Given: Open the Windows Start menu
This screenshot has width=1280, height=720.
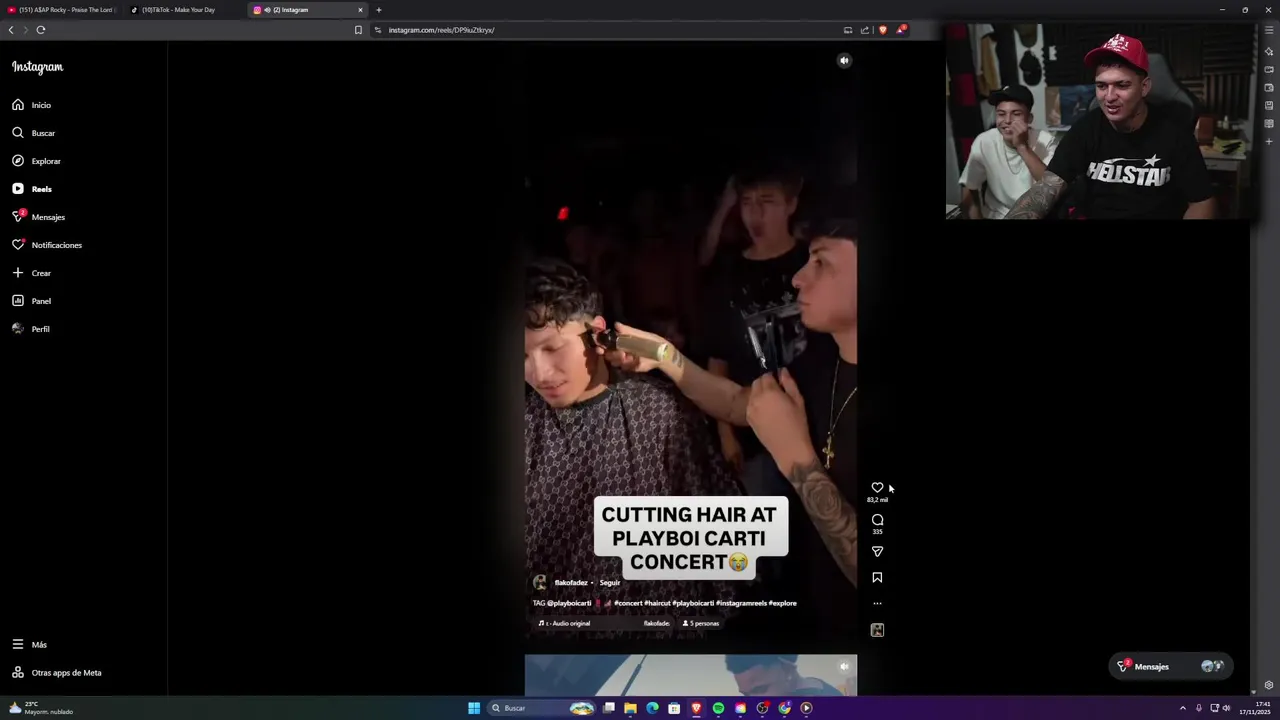Looking at the screenshot, I should [474, 708].
